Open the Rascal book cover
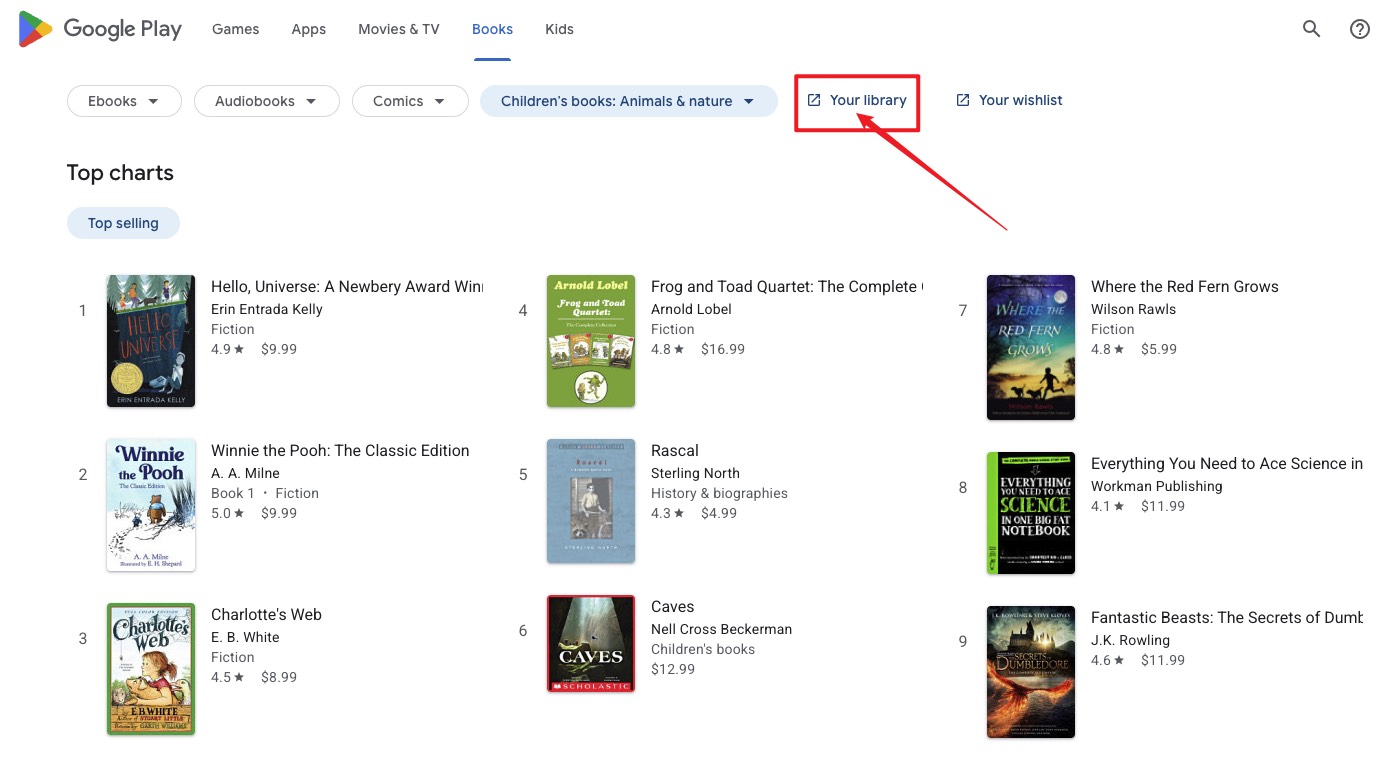The image size is (1378, 757). click(x=591, y=501)
